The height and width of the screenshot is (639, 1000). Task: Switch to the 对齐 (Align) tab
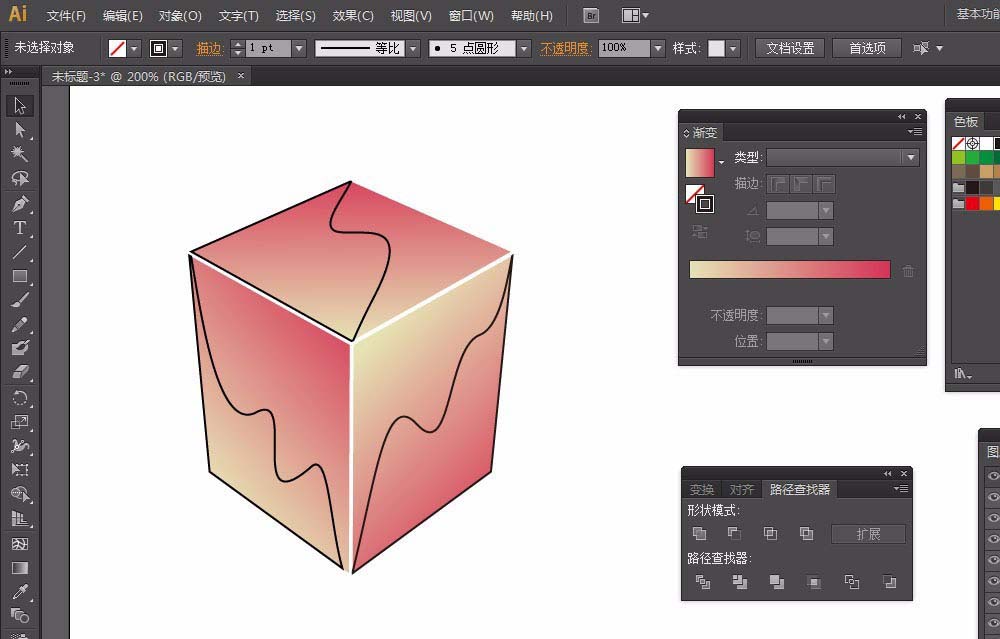741,490
